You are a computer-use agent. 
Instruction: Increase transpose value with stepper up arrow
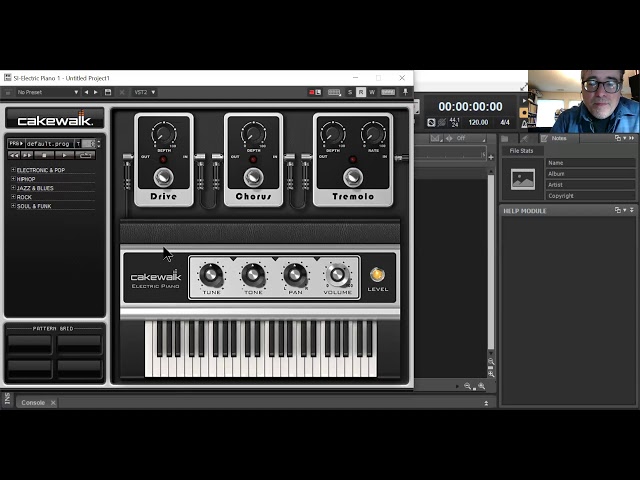tap(99, 141)
